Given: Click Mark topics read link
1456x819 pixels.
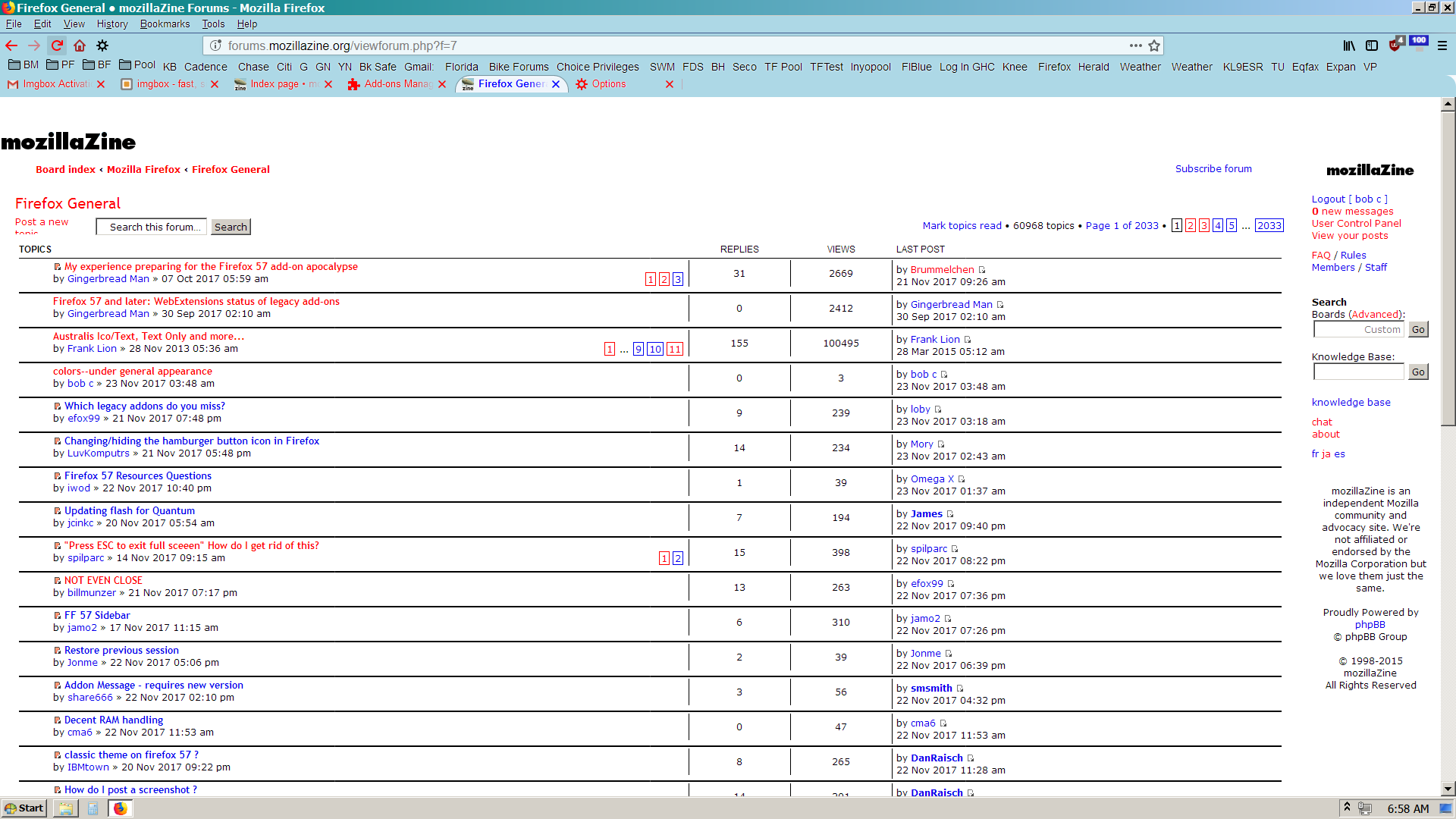Looking at the screenshot, I should coord(962,226).
